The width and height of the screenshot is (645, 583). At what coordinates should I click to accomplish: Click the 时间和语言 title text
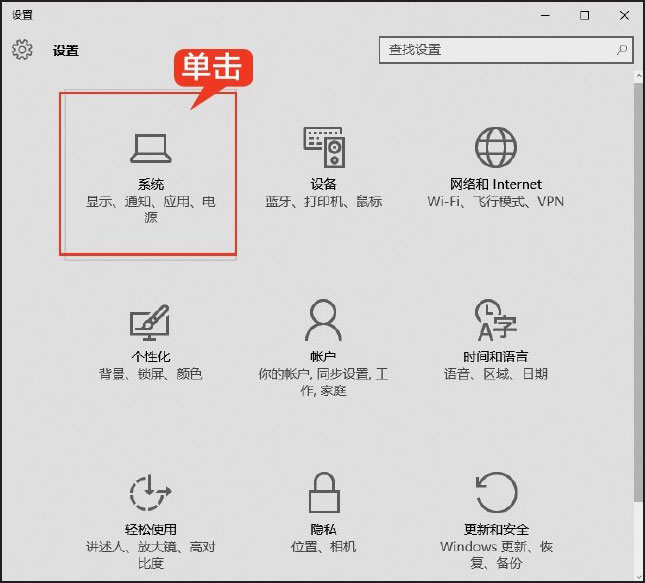[x=496, y=356]
